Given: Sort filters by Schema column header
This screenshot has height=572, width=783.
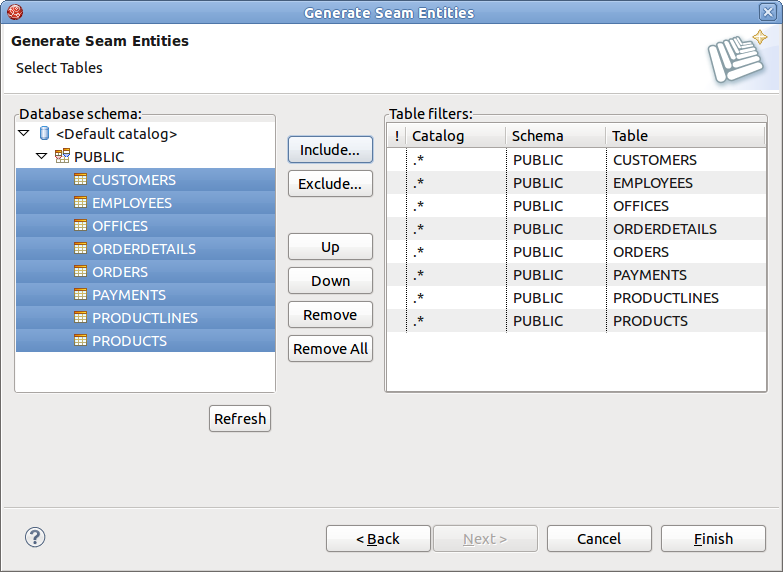Looking at the screenshot, I should (554, 136).
